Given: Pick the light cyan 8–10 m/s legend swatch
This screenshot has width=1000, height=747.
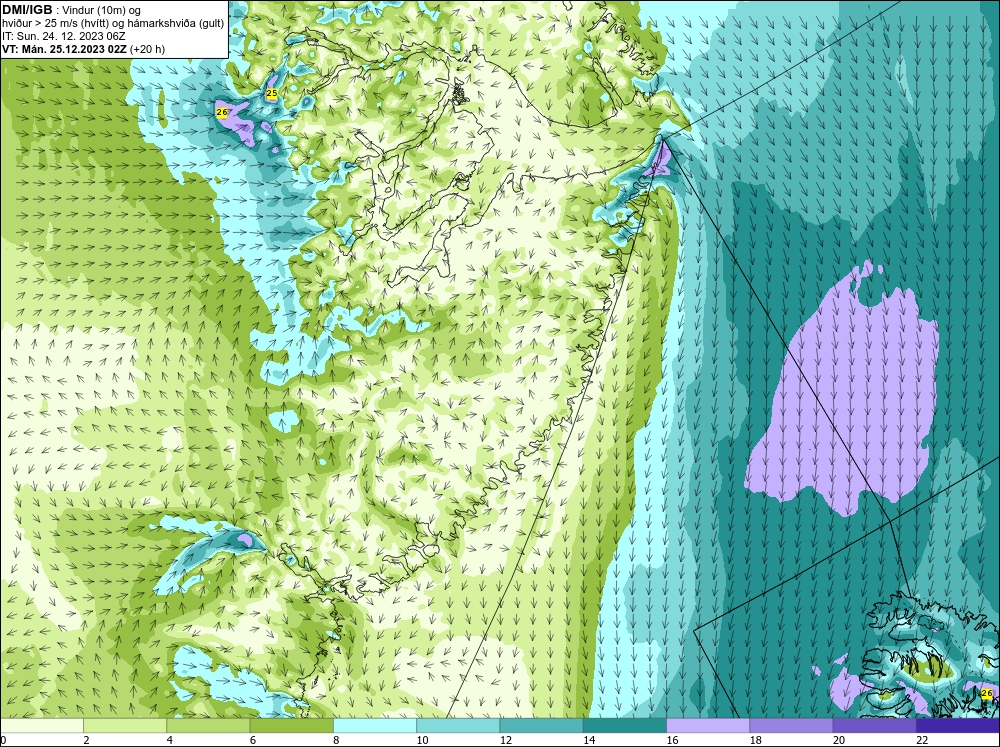Looking at the screenshot, I should coord(375,725).
